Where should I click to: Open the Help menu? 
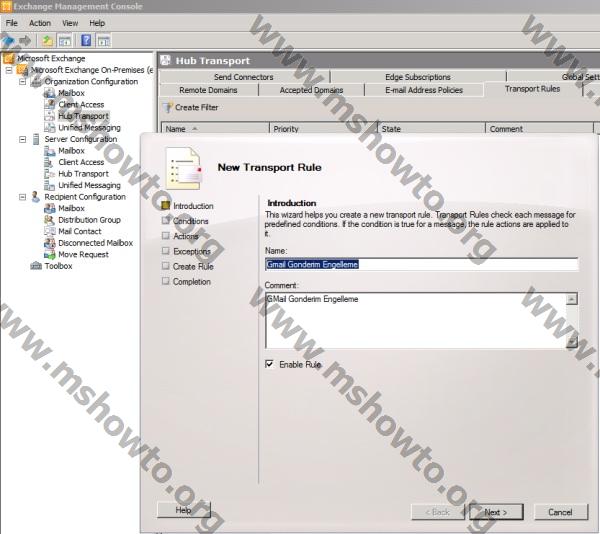click(97, 23)
